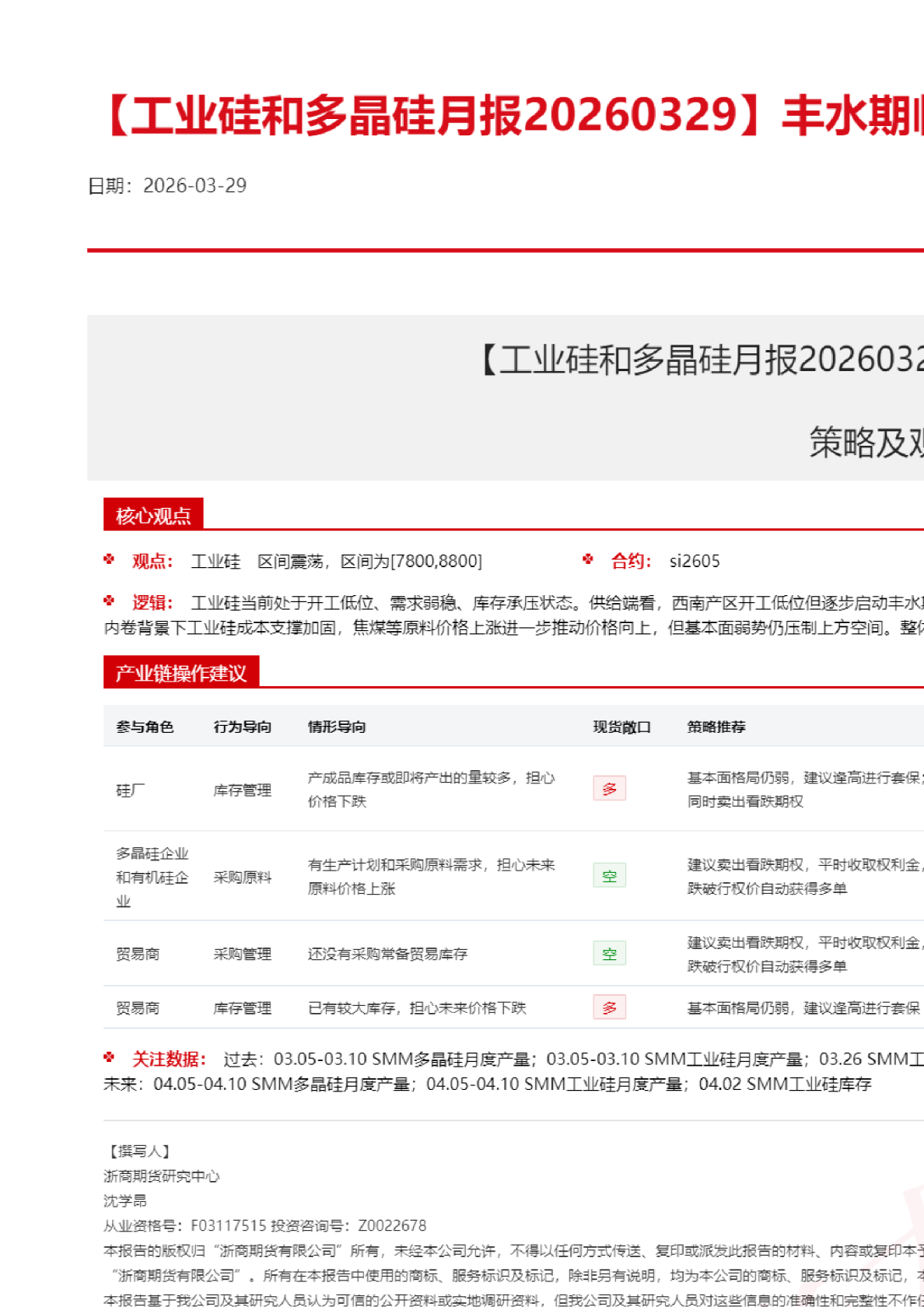The width and height of the screenshot is (924, 1307).
Task: Click the red bullet icon beside 合约
Action: (588, 559)
